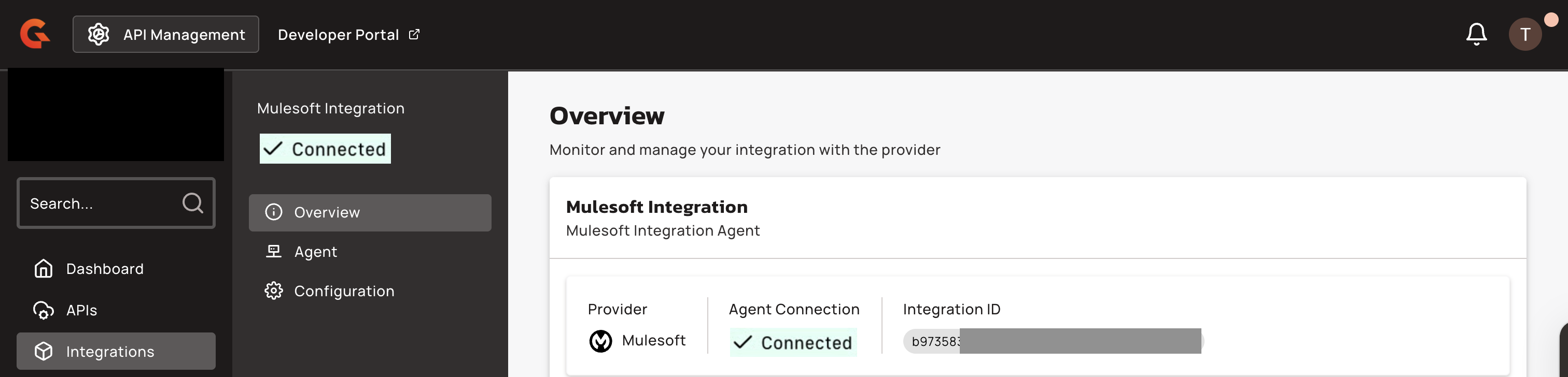Click the Integrations cube icon
Viewport: 1568px width, 377px height.
pos(43,351)
